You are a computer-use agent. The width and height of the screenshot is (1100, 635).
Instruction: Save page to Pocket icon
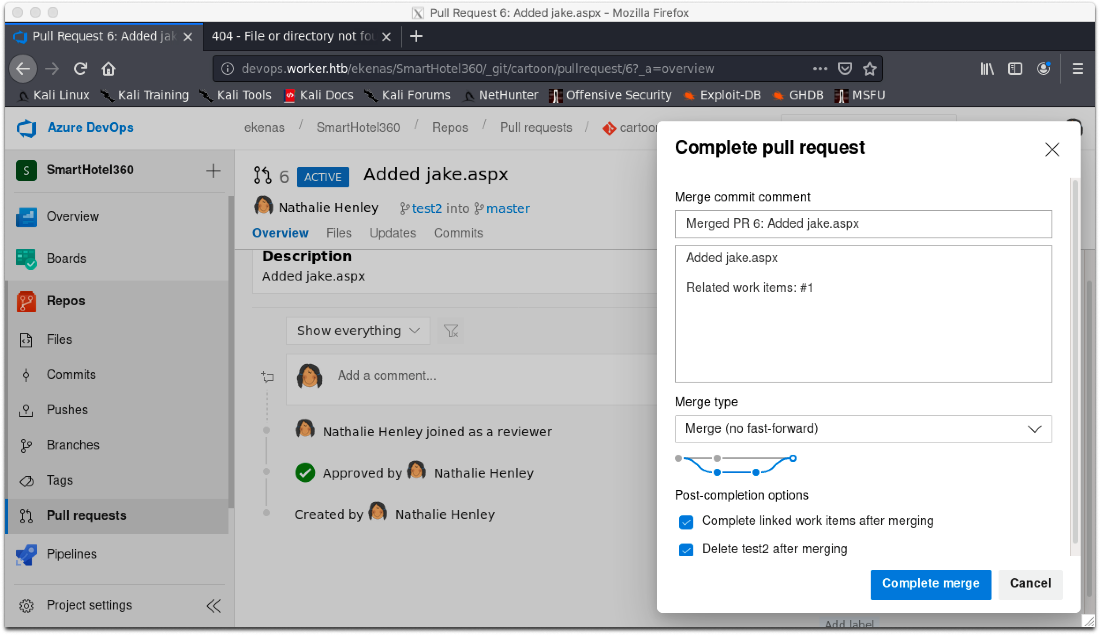pos(845,69)
